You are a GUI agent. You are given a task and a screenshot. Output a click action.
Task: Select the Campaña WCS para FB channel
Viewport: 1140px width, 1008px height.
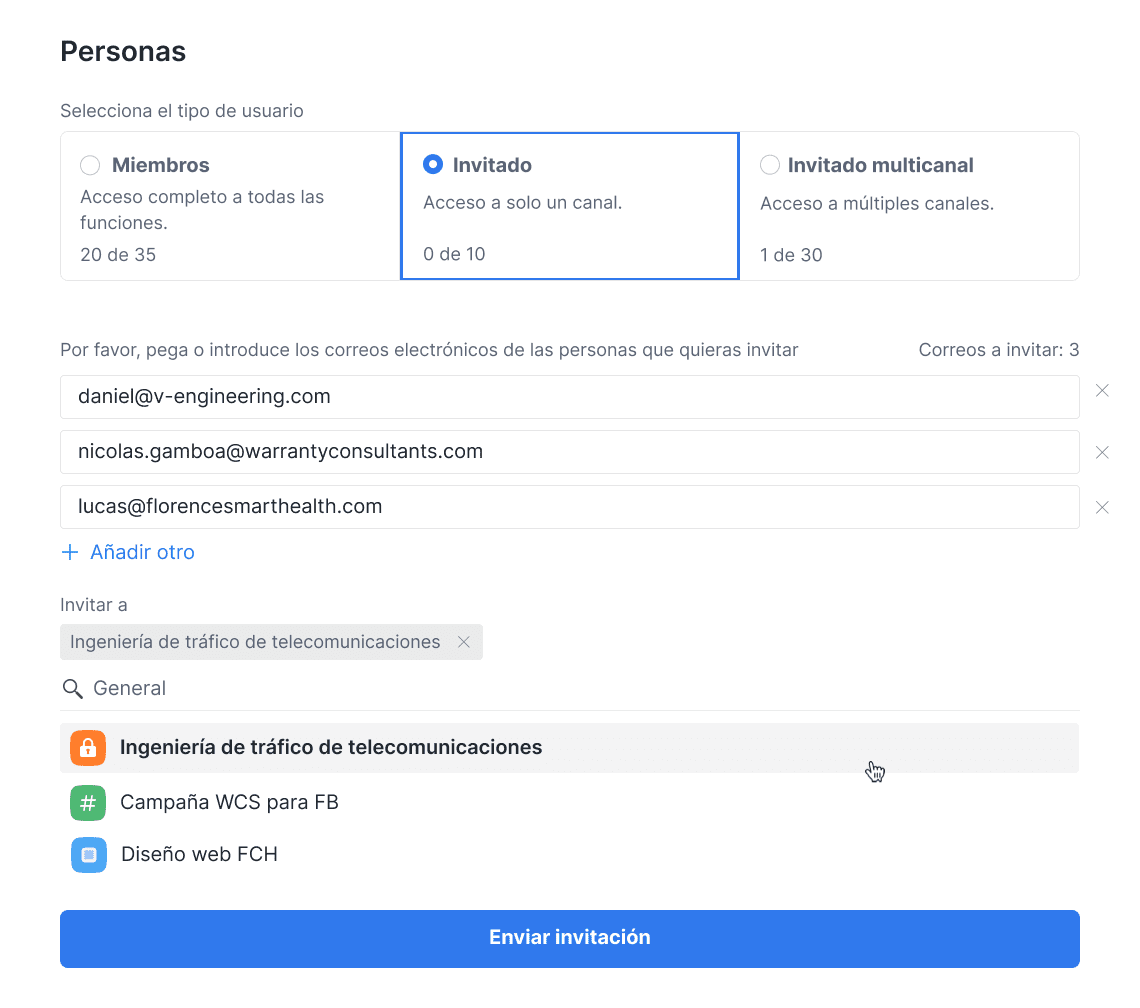pyautogui.click(x=229, y=803)
